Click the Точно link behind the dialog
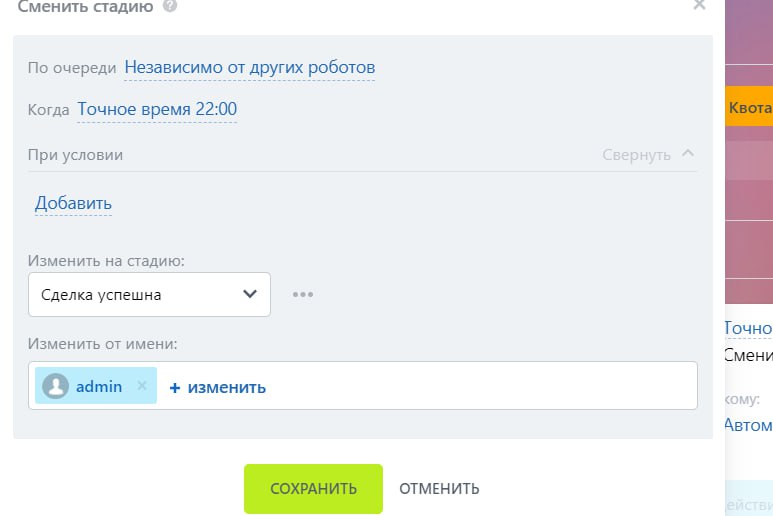 pos(748,328)
